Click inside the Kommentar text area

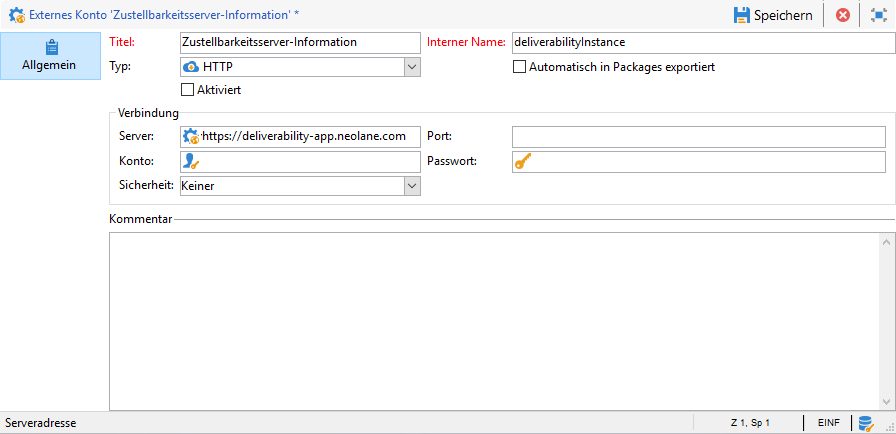tap(495, 321)
